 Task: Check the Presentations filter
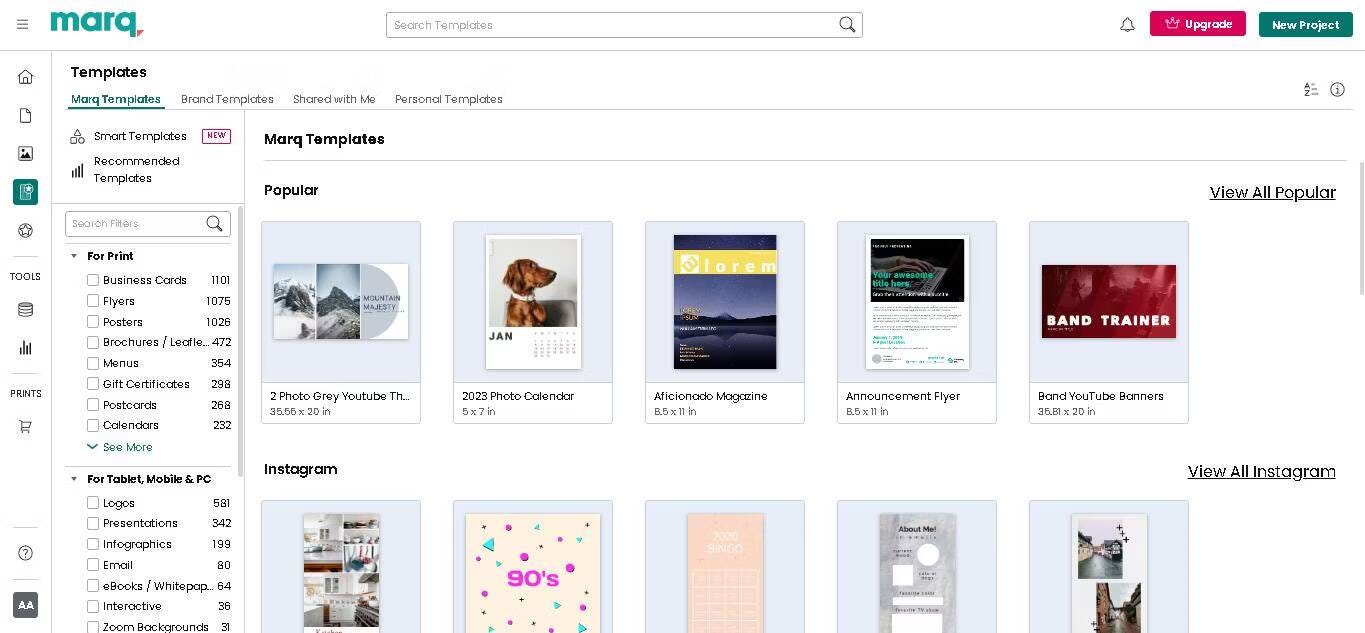point(93,523)
